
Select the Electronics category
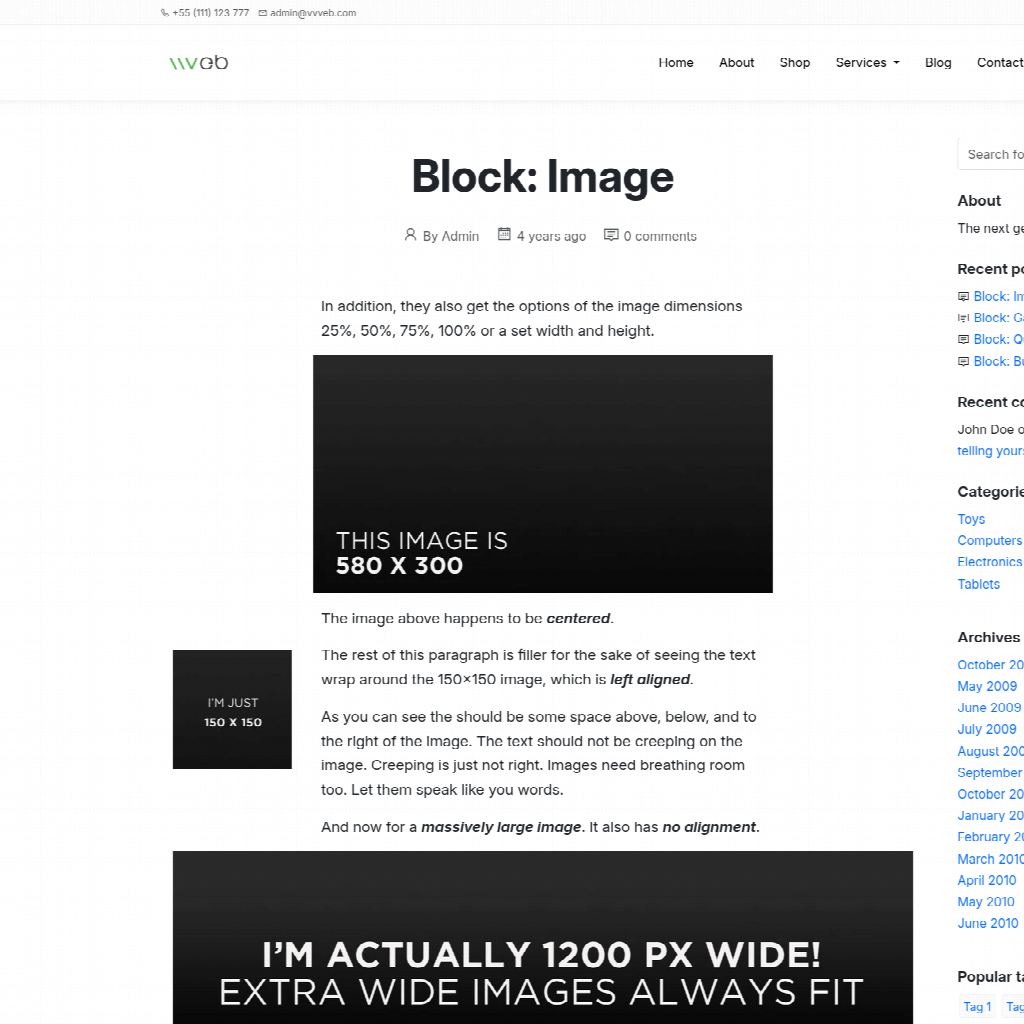[990, 562]
